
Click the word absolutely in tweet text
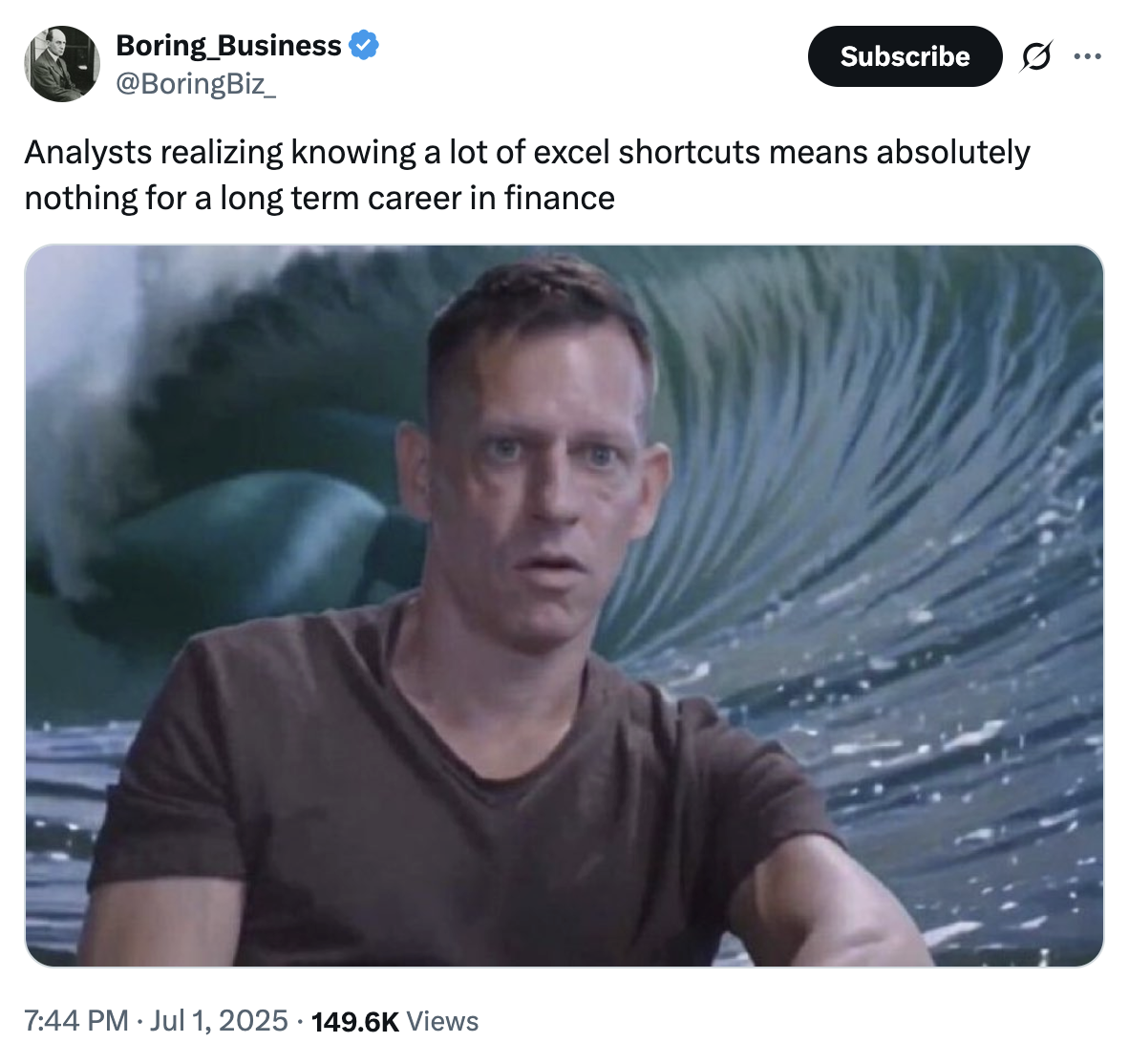953,153
